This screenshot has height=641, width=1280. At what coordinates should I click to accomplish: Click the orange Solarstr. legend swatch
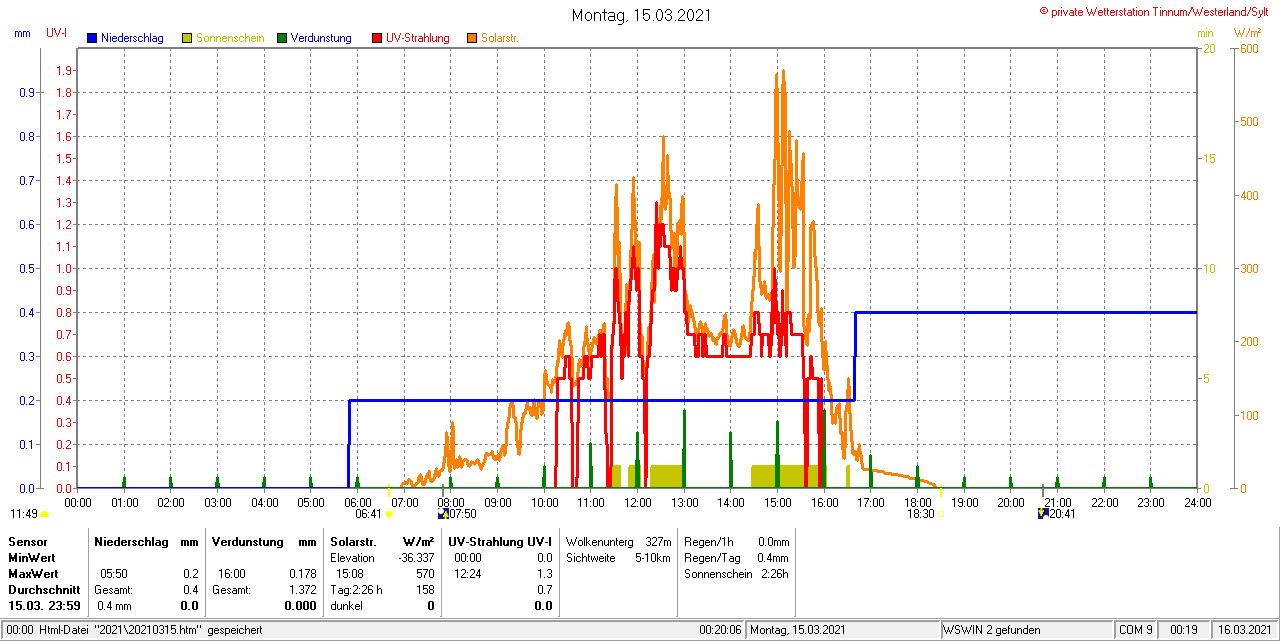tap(472, 38)
